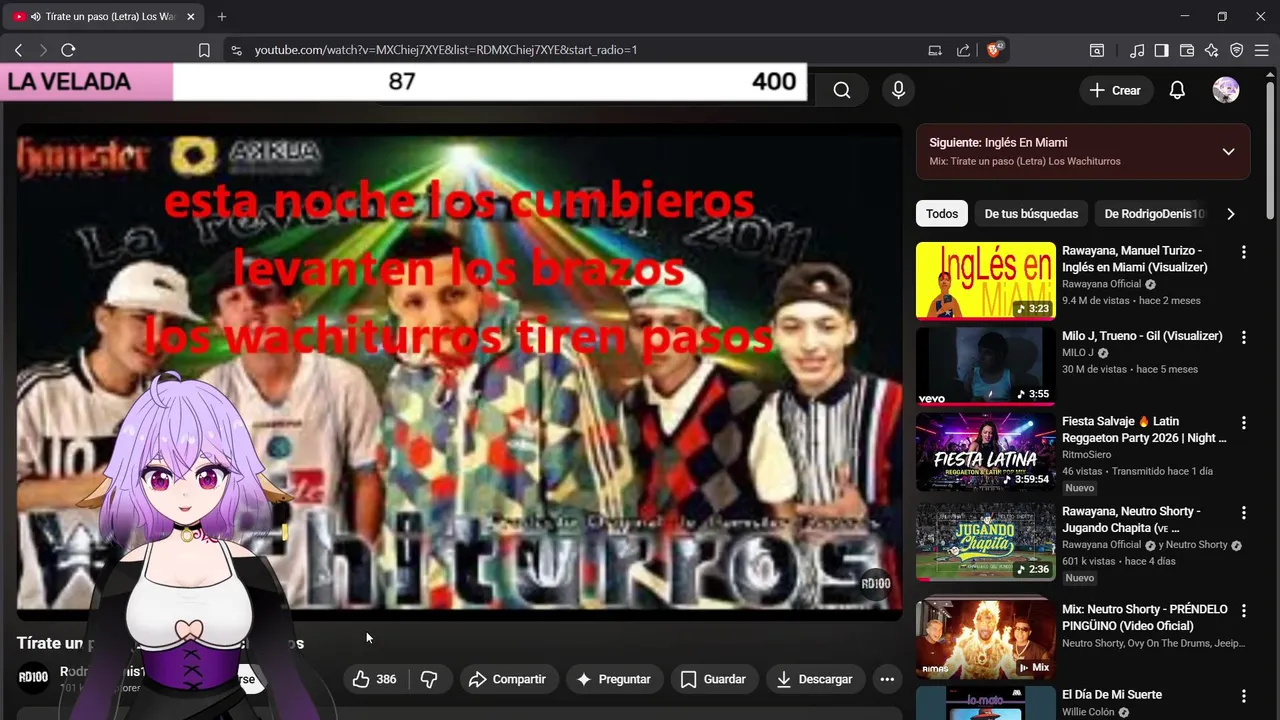The image size is (1280, 720).
Task: Dislike the video
Action: click(x=429, y=679)
